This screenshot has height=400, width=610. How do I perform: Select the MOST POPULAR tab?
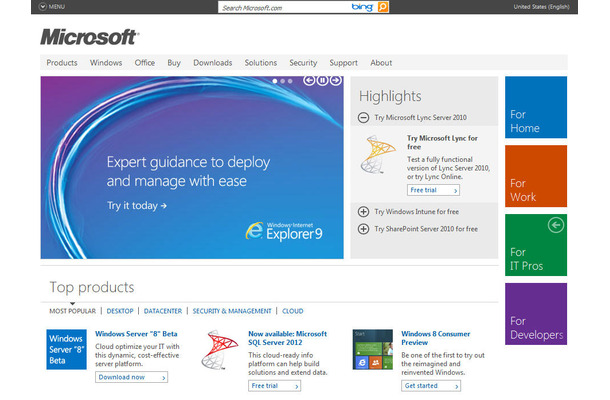72,311
